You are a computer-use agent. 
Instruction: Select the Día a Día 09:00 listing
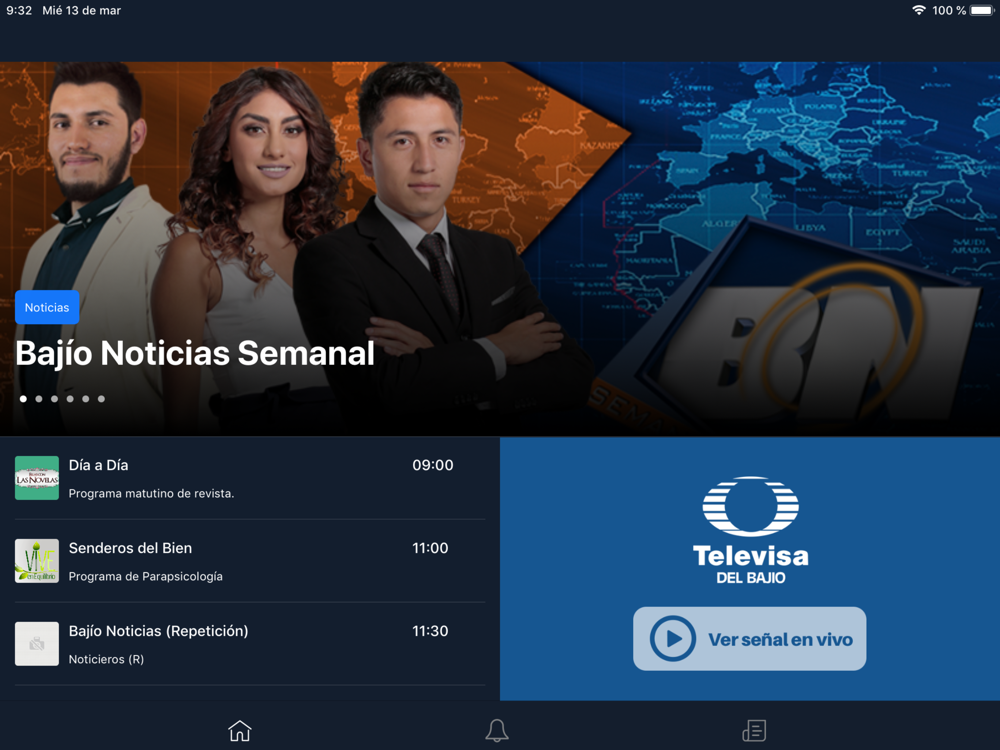click(x=250, y=478)
